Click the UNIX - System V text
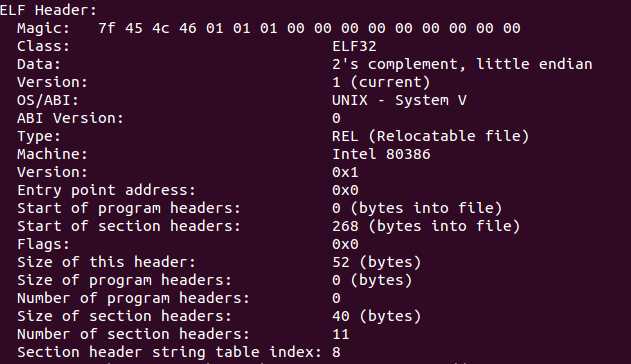631x364 pixels. click(399, 100)
